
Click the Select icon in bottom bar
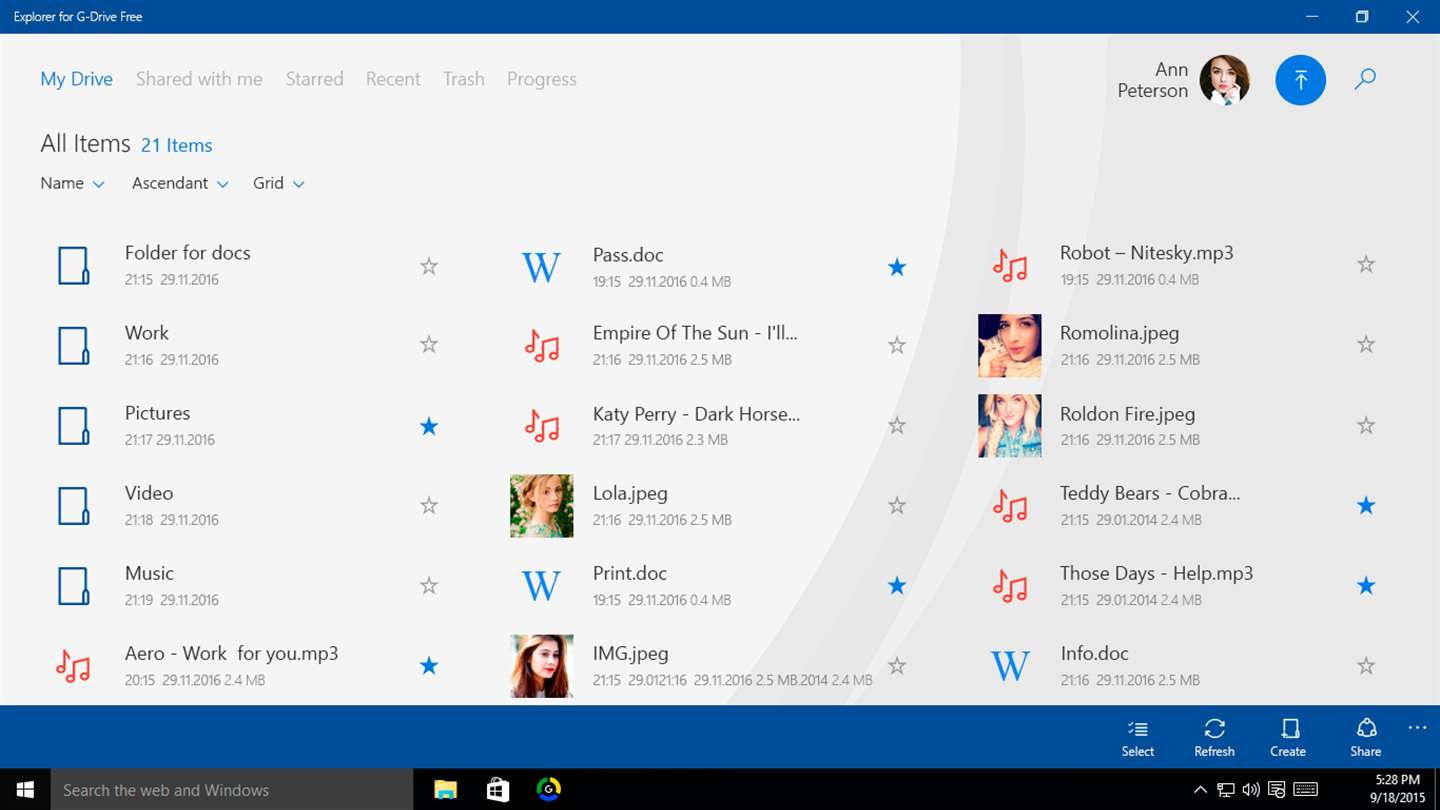pos(1137,738)
